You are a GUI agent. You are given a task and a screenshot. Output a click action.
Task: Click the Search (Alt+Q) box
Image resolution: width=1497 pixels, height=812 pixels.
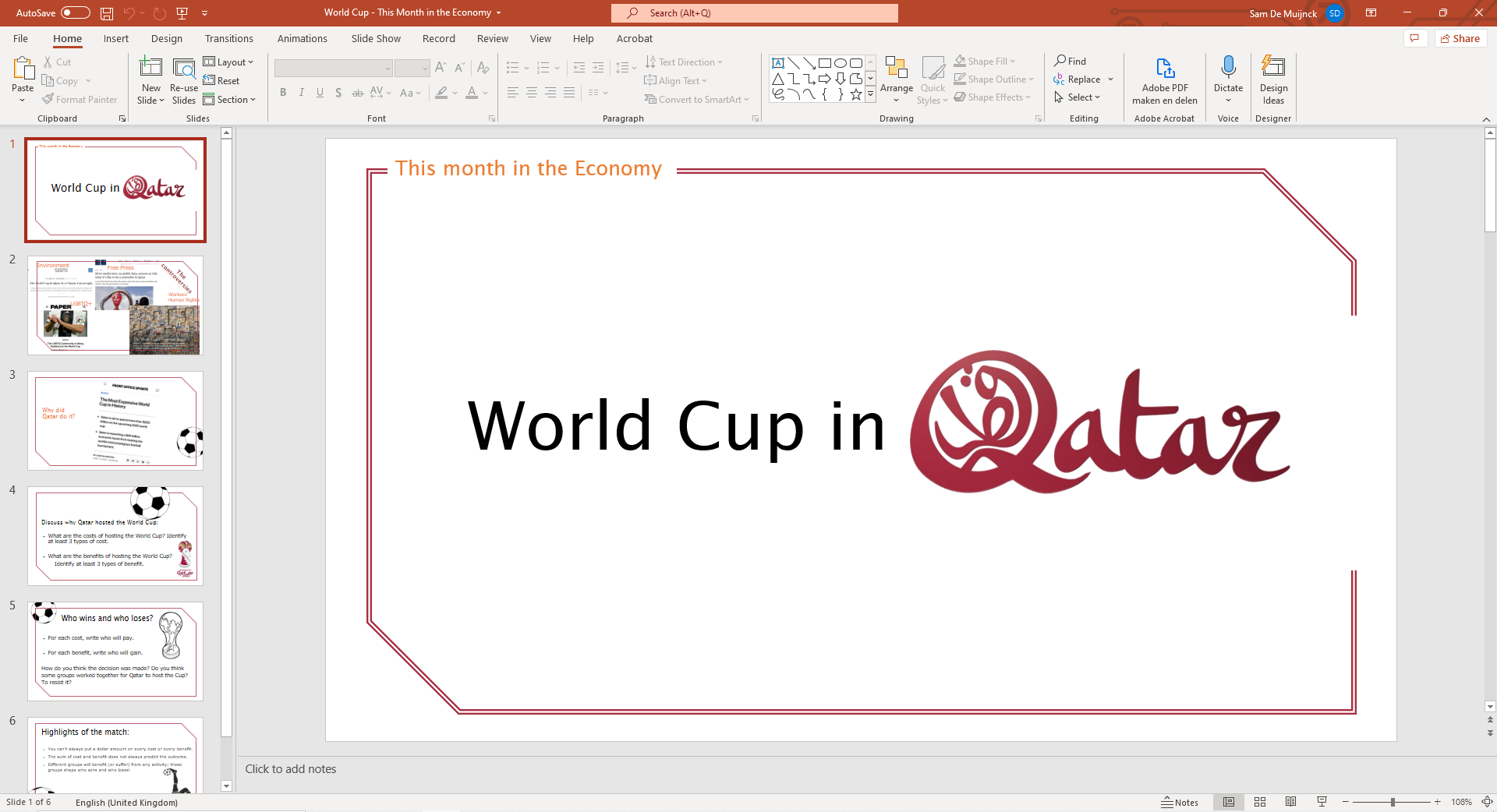tap(755, 13)
